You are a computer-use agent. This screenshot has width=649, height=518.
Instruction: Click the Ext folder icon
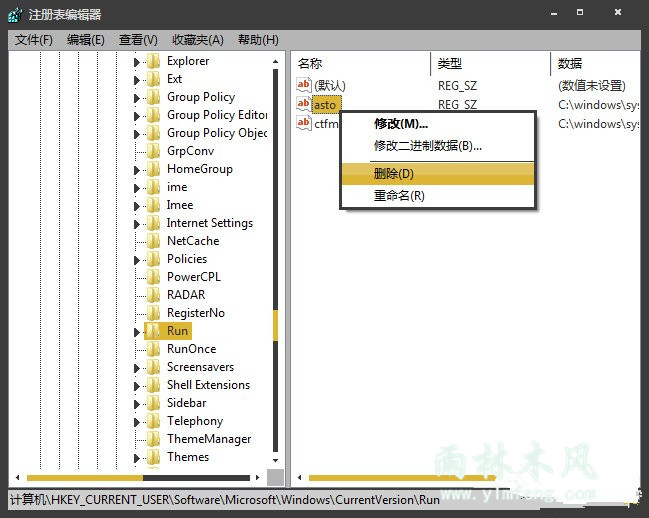point(154,79)
